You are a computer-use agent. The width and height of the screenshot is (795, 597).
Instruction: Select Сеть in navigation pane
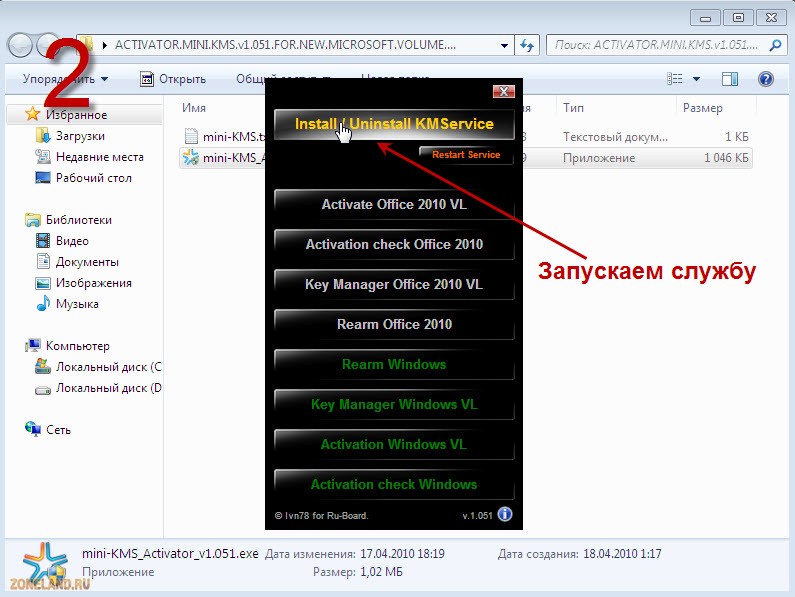(x=58, y=430)
